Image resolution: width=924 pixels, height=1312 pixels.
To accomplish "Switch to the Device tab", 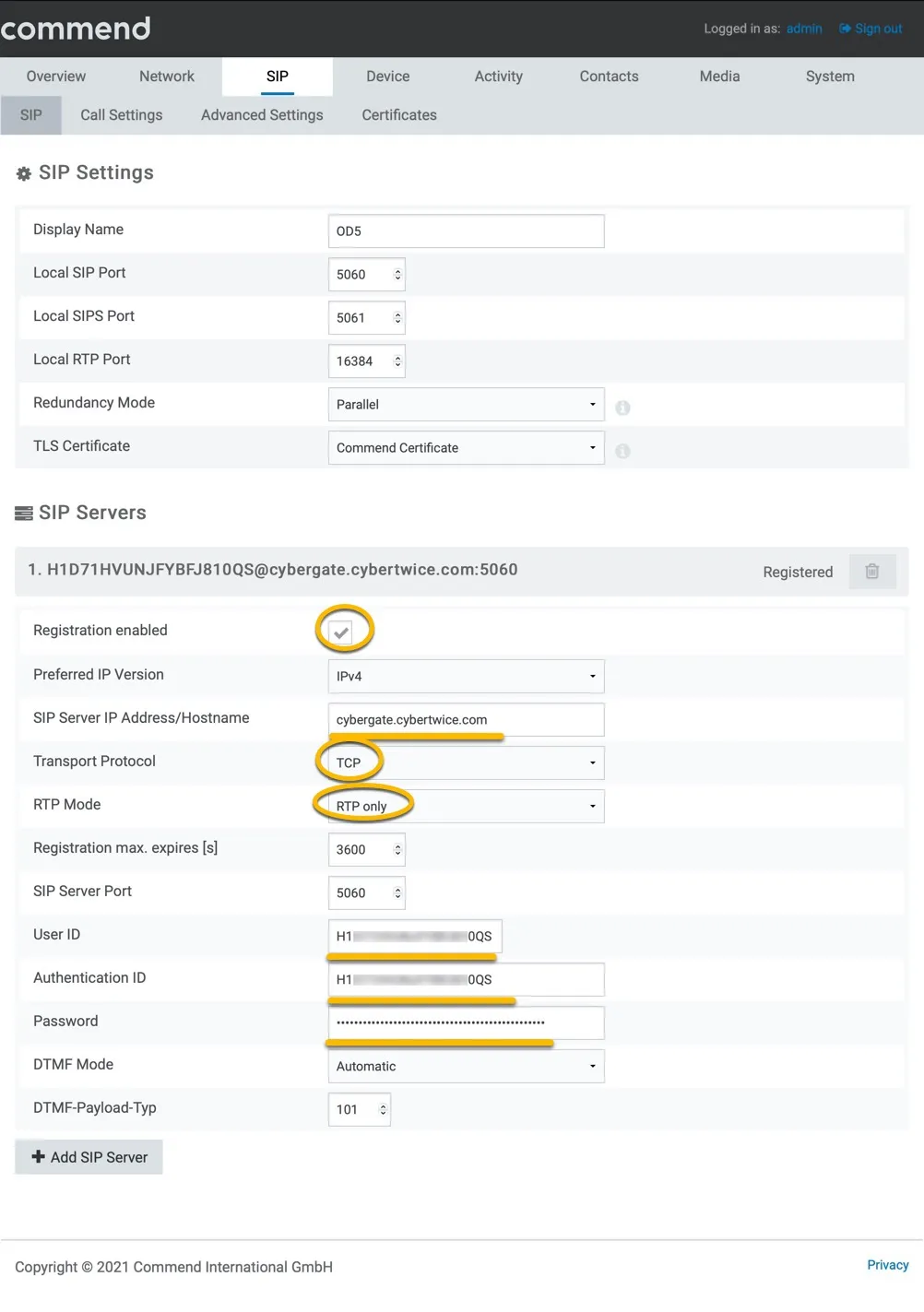I will click(388, 77).
